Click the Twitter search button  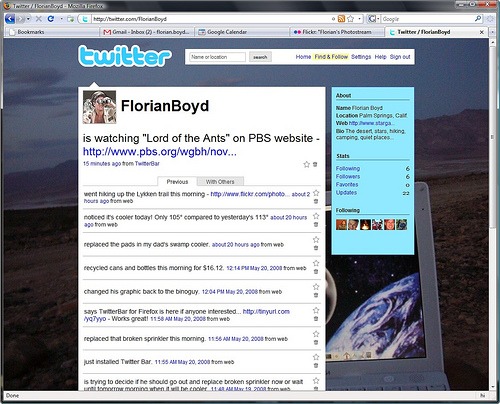point(260,57)
